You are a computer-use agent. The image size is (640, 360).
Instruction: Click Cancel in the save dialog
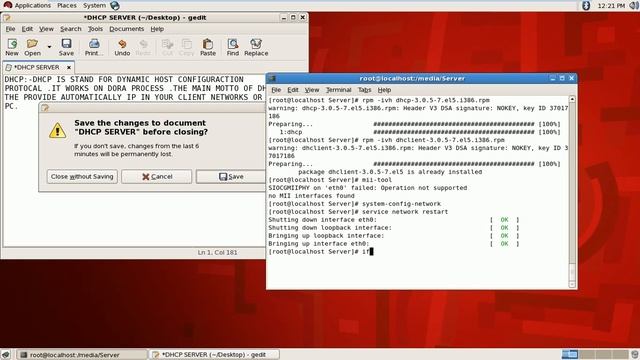tap(157, 176)
